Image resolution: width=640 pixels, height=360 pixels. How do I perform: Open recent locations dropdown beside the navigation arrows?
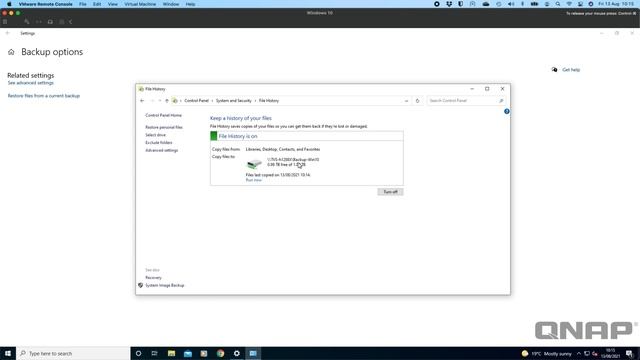(x=160, y=100)
